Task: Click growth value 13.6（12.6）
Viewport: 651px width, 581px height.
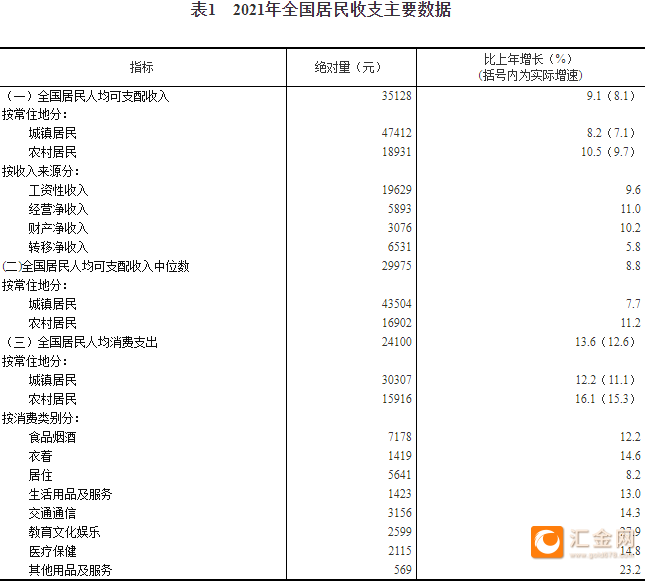Action: [x=605, y=342]
